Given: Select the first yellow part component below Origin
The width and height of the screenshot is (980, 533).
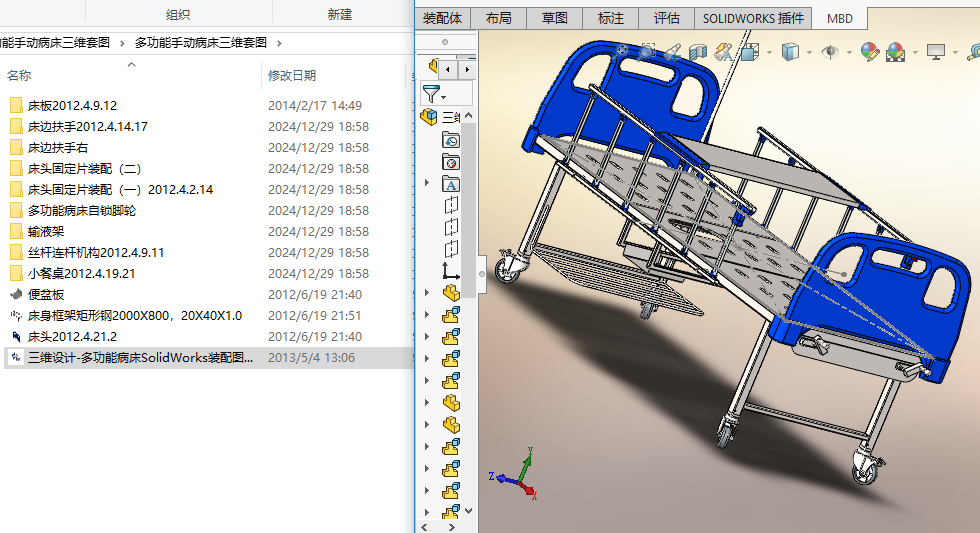Looking at the screenshot, I should pos(451,292).
